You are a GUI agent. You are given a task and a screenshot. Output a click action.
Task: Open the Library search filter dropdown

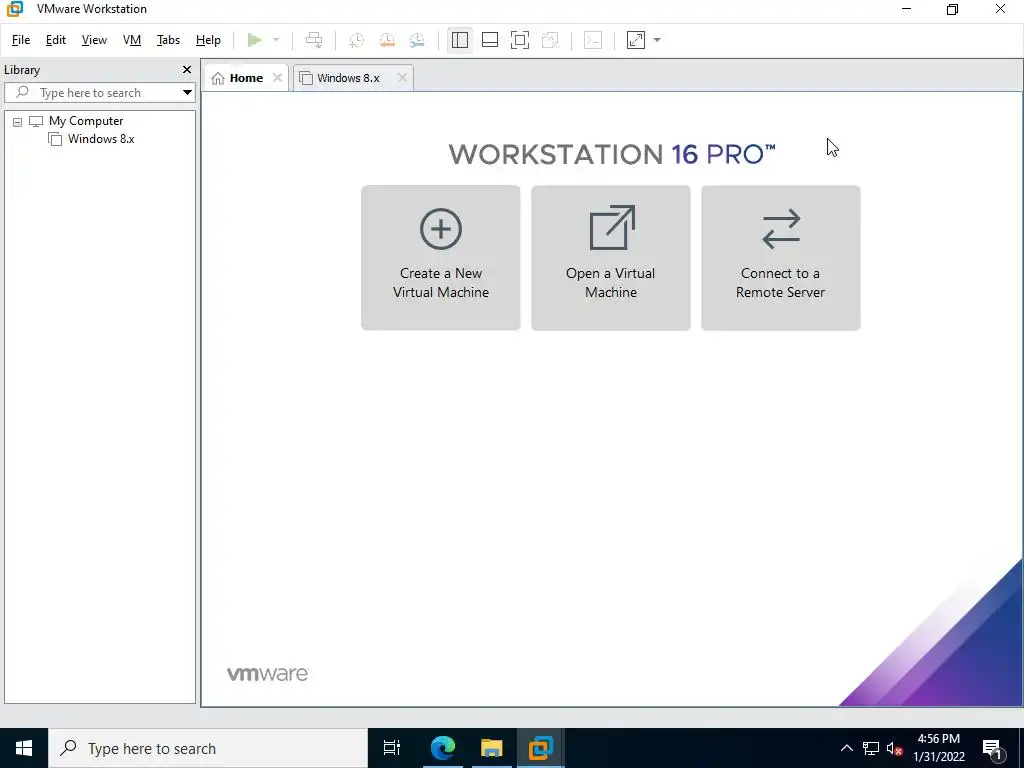[x=187, y=93]
